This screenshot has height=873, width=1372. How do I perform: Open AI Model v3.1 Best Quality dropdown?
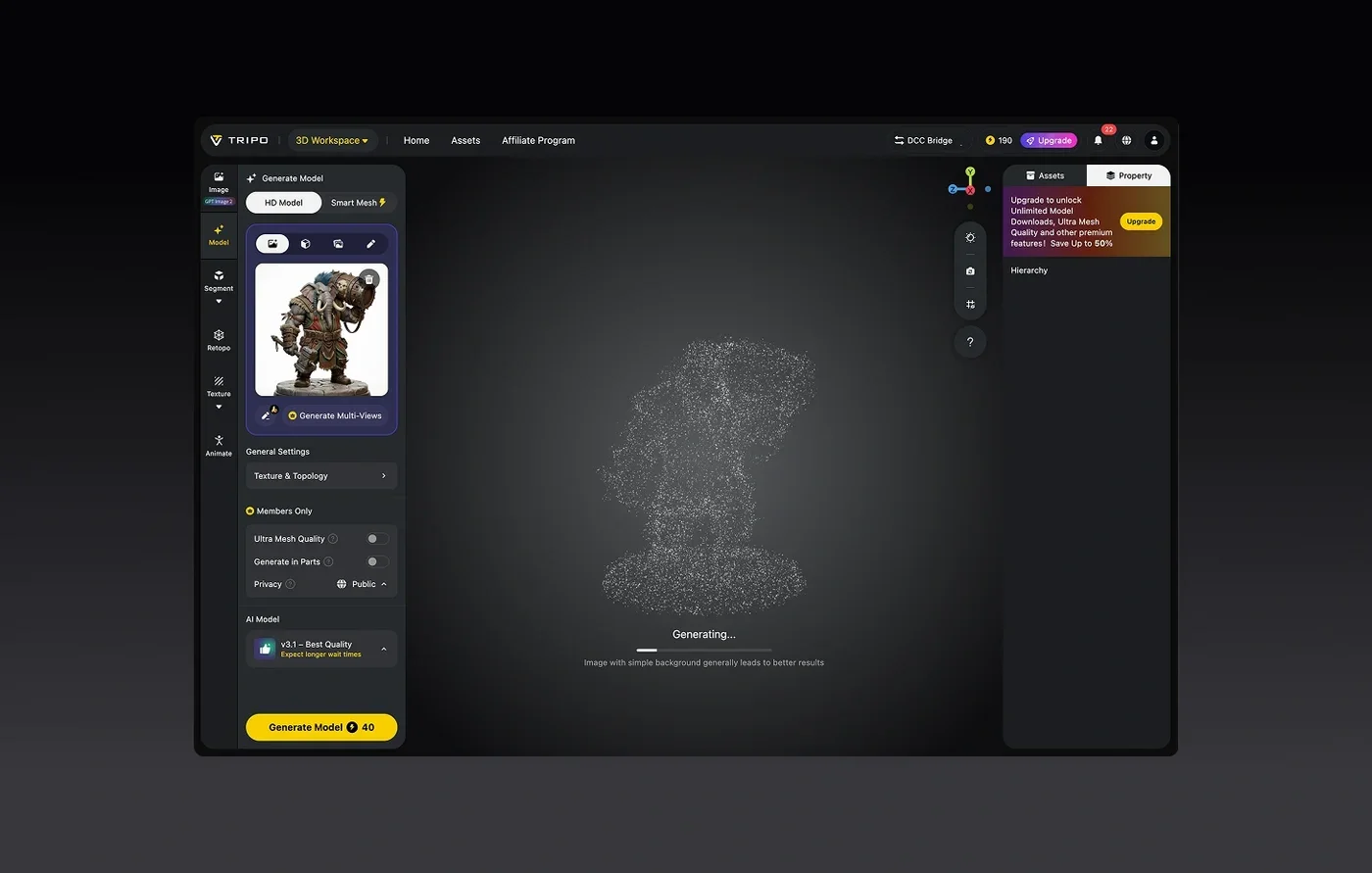click(x=321, y=649)
